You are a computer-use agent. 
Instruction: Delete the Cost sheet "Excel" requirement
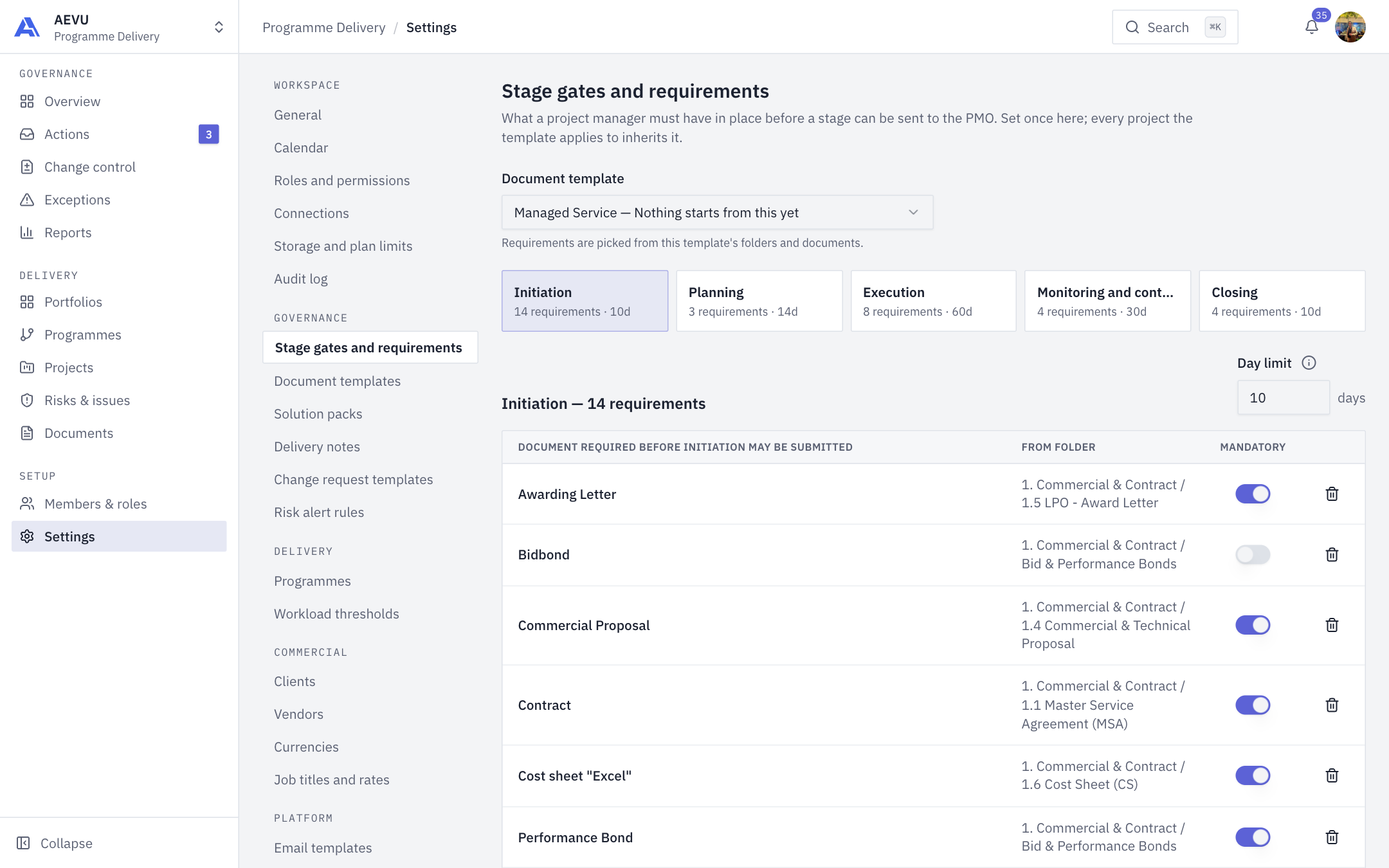pos(1332,775)
